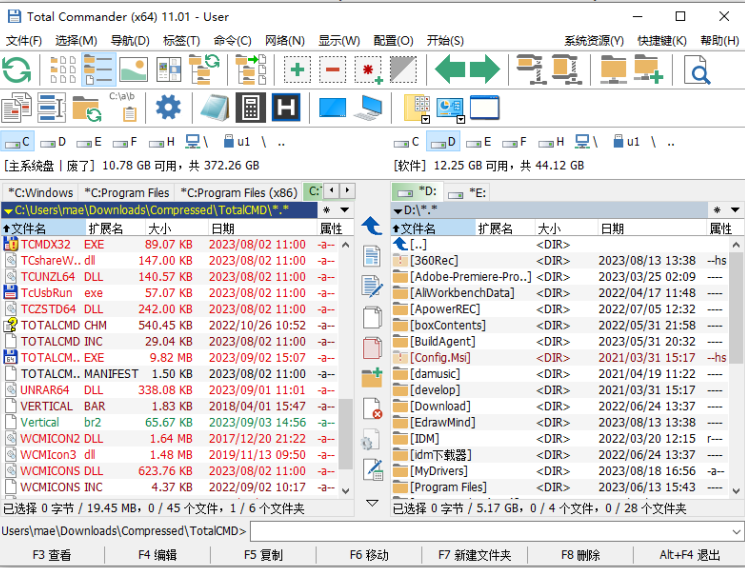The height and width of the screenshot is (568, 745).
Task: Open the 配置(O) menu
Action: click(393, 41)
